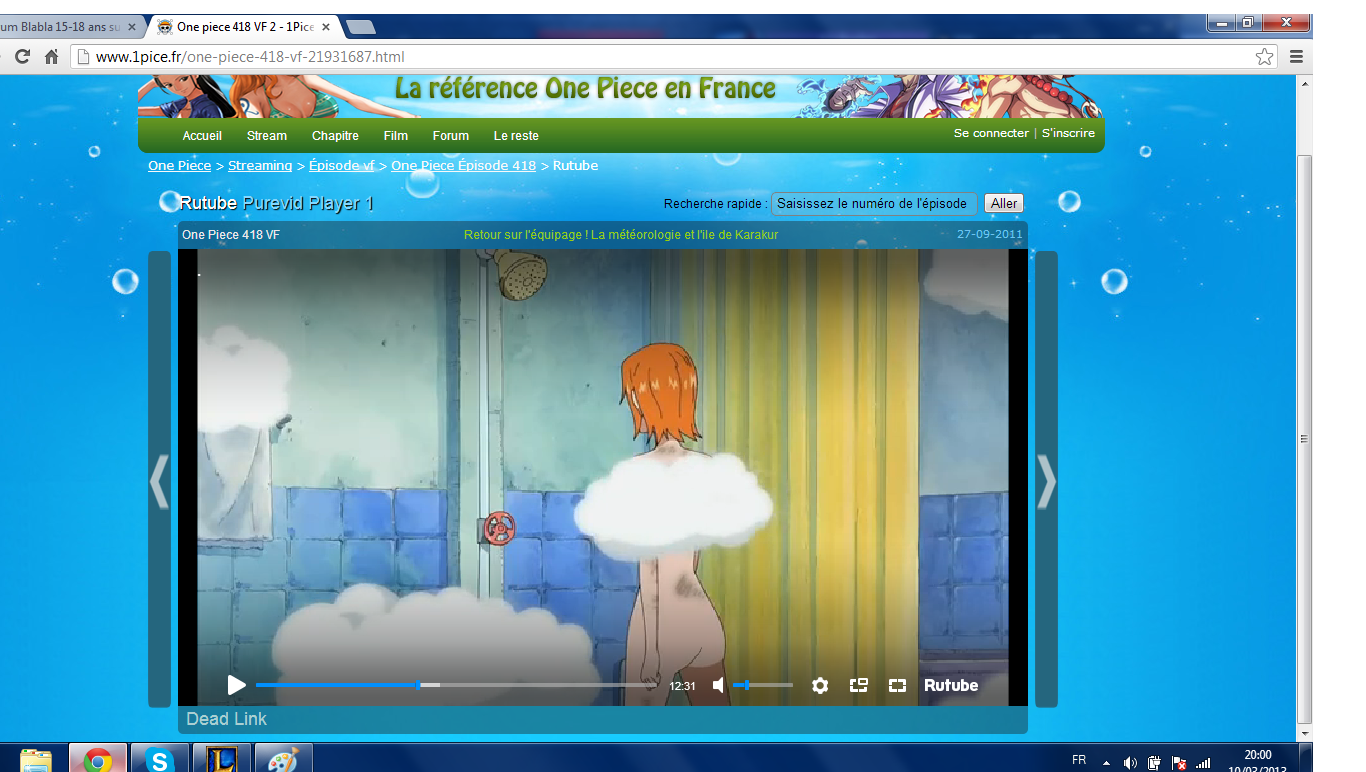
Task: Open File Explorer from the taskbar
Action: [36, 761]
